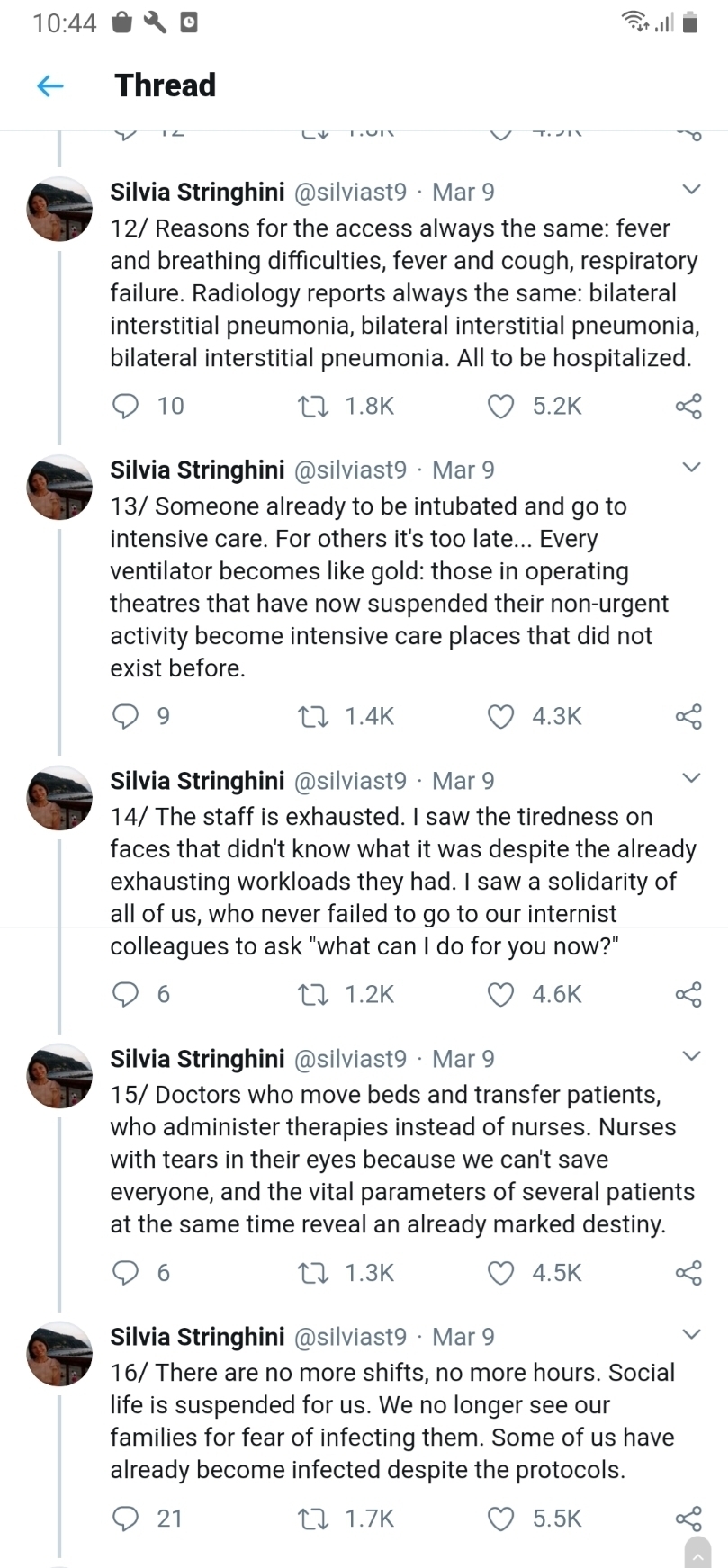This screenshot has width=728, height=1568.
Task: Like tweet 14/ with 4.6K likes
Action: (x=500, y=995)
